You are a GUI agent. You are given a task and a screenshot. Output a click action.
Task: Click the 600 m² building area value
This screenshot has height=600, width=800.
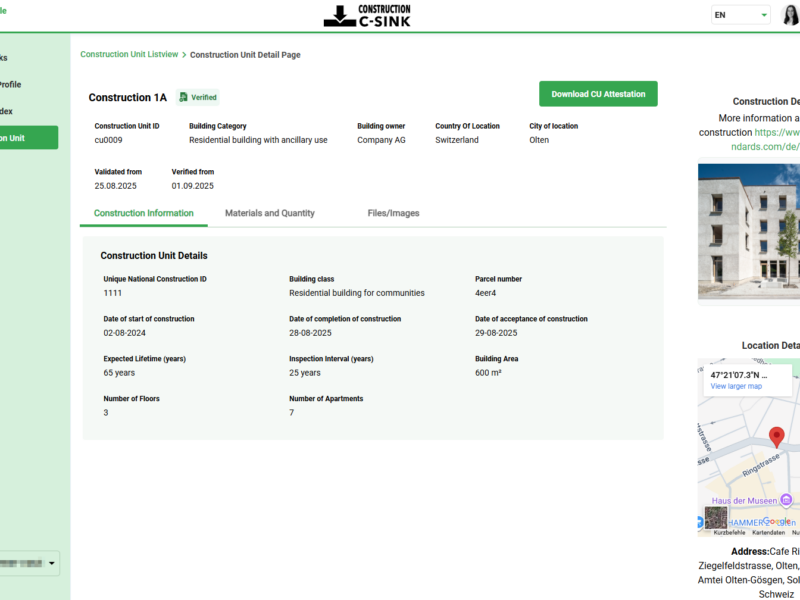488,372
